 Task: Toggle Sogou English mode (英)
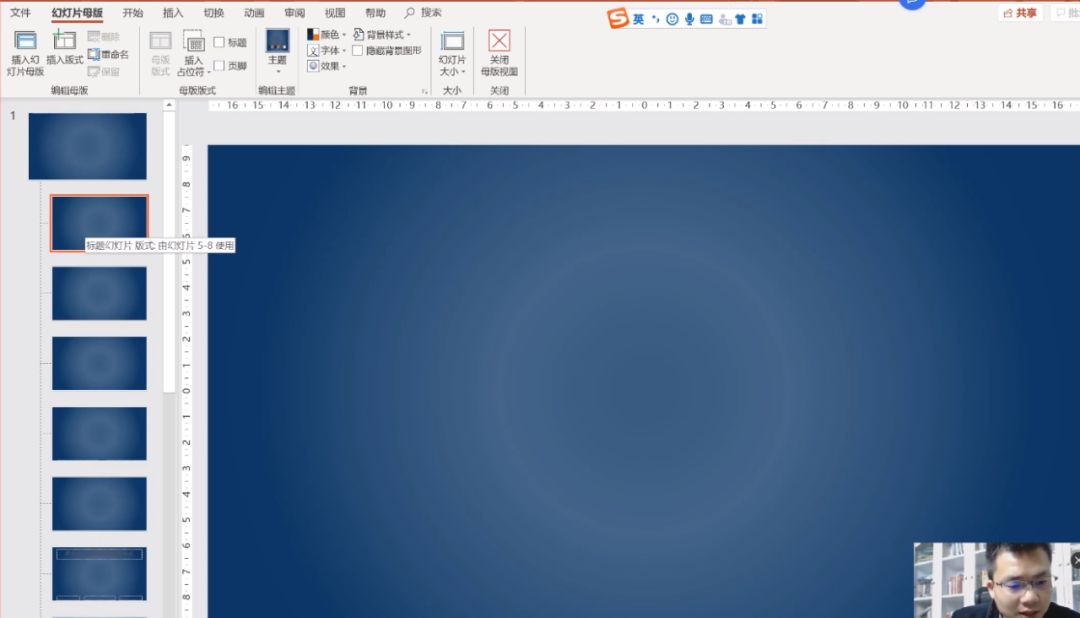point(638,19)
